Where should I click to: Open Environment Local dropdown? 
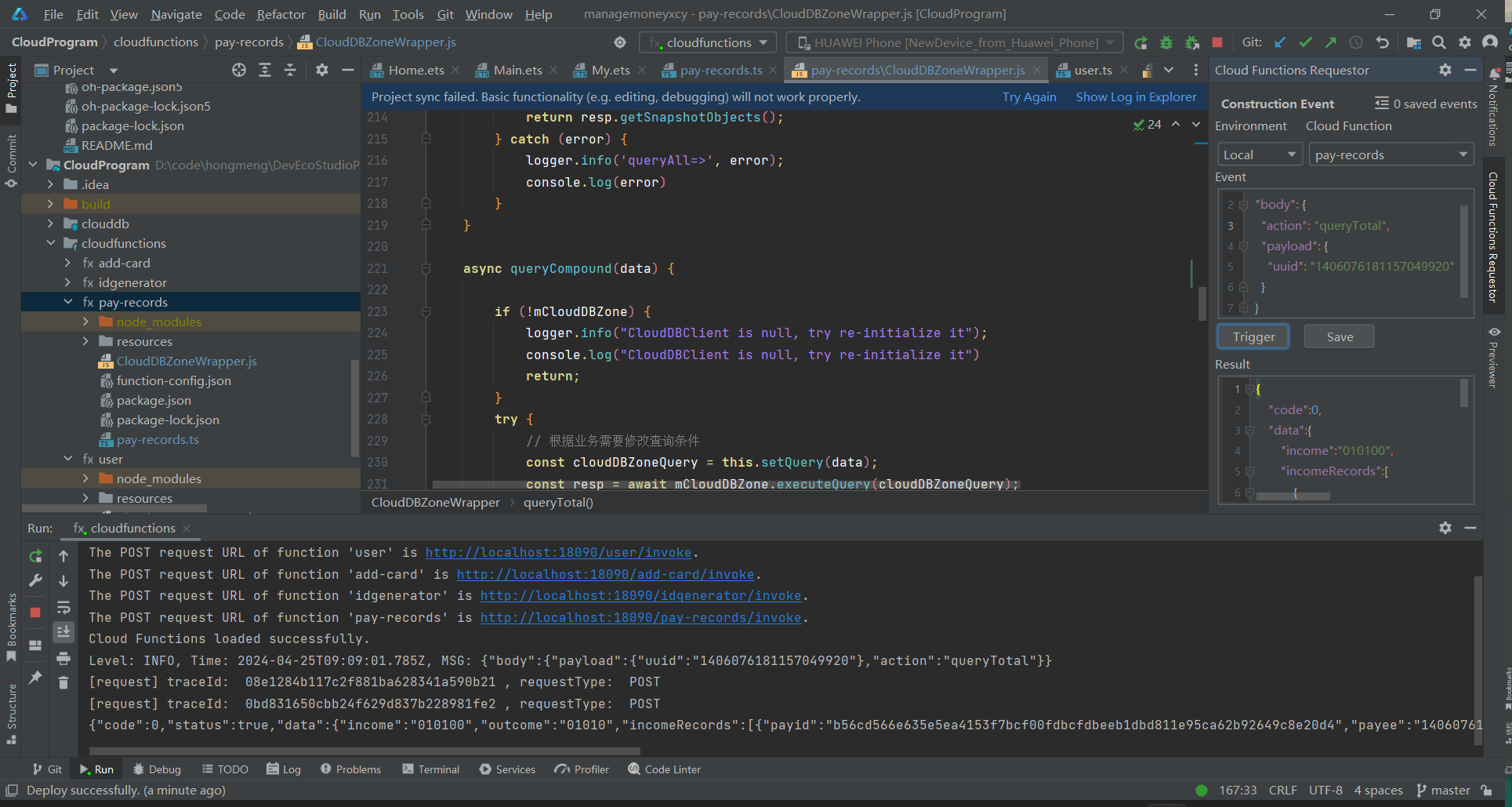pyautogui.click(x=1260, y=154)
